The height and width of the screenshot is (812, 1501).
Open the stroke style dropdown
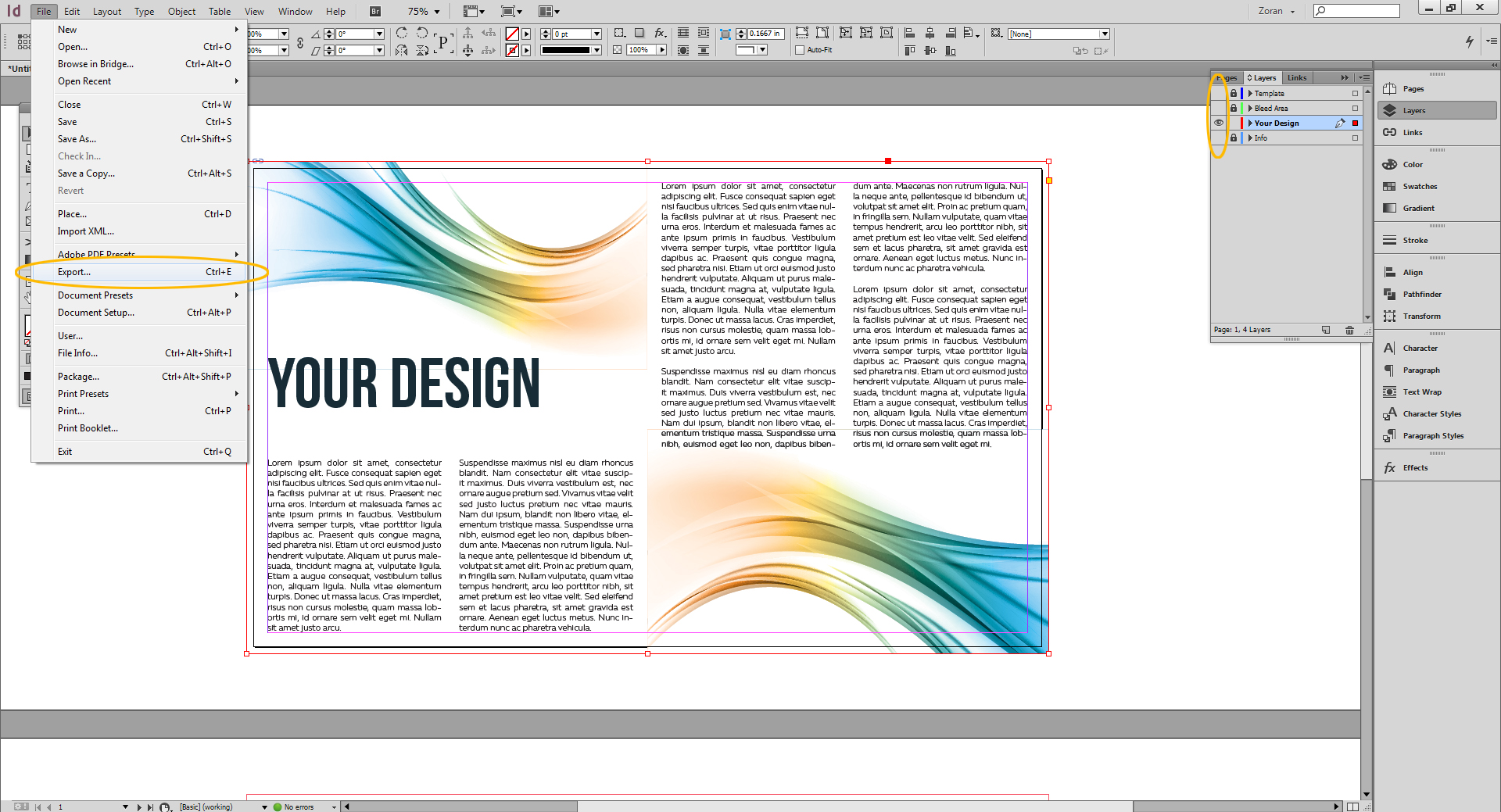tap(596, 49)
